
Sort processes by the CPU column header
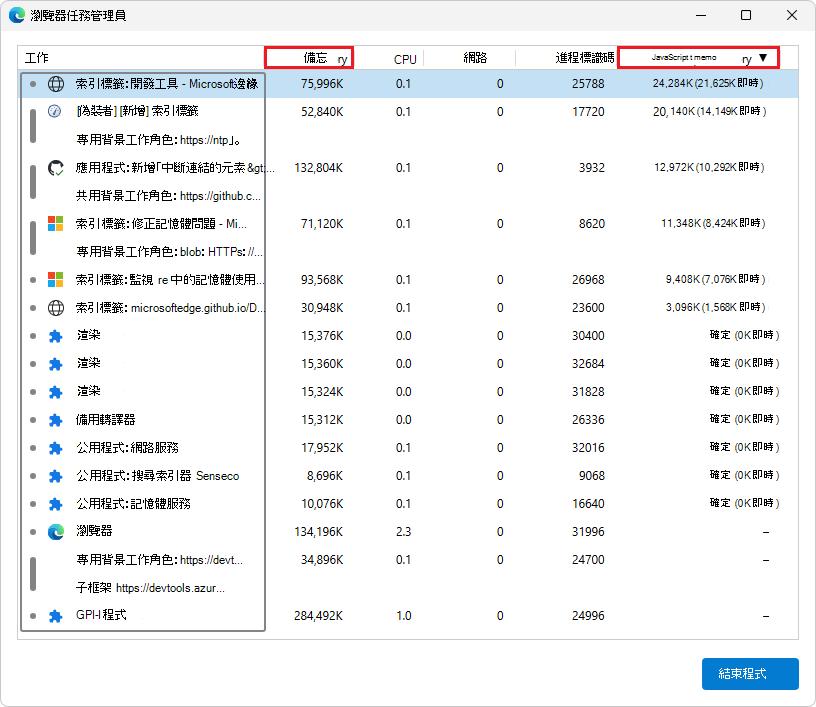(404, 59)
